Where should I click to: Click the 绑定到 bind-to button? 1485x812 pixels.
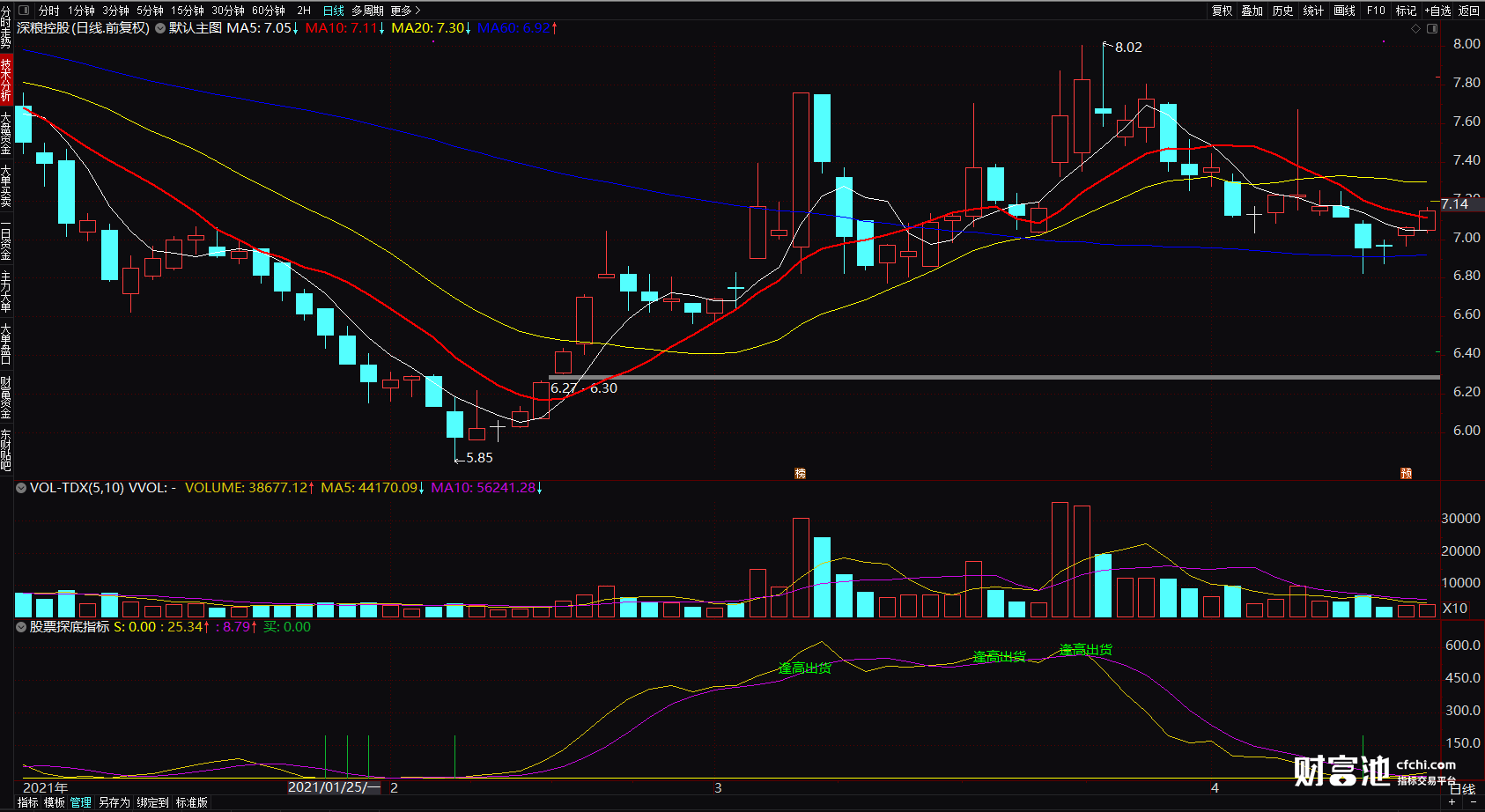pos(152,802)
